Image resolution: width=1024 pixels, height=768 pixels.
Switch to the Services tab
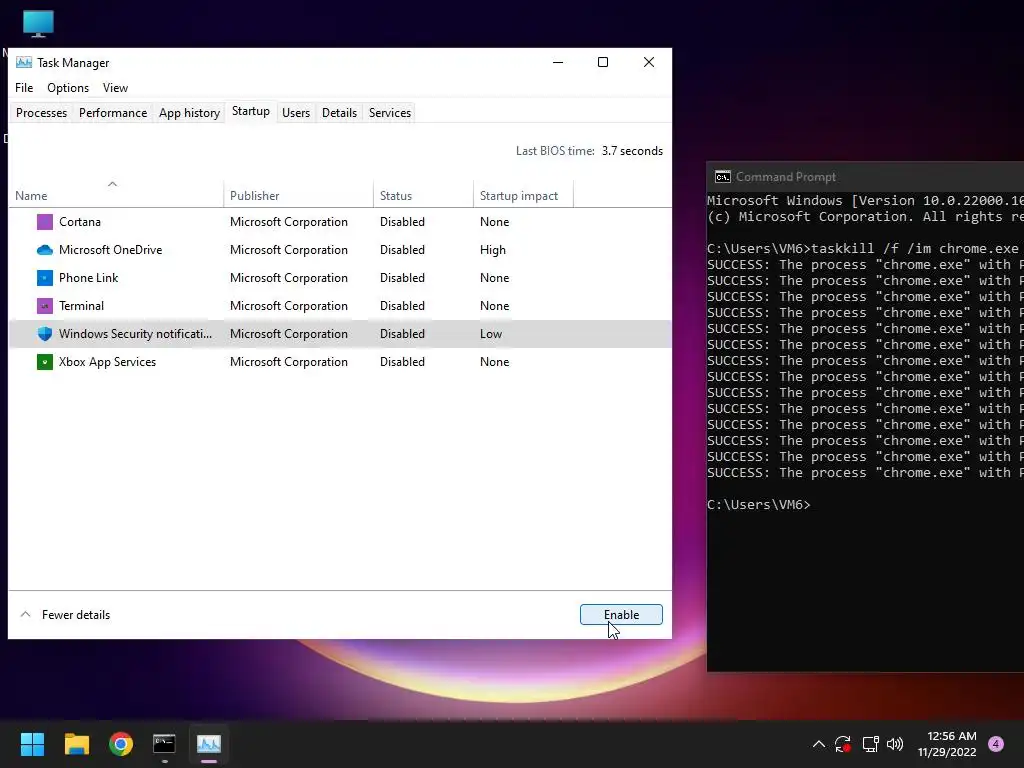click(390, 113)
